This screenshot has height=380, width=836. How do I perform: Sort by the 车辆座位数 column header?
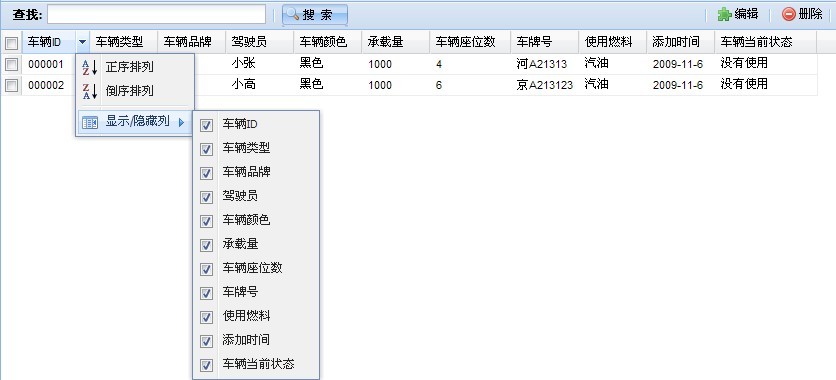[470, 42]
